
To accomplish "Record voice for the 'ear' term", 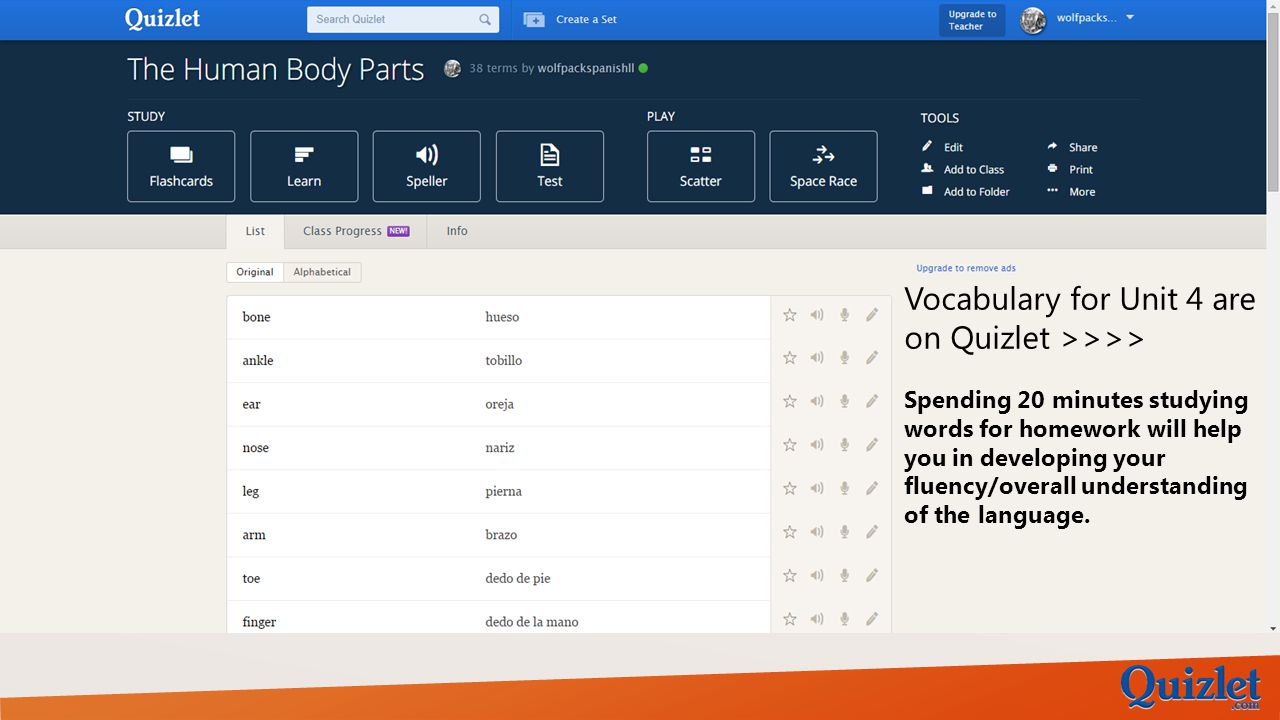I will point(844,402).
